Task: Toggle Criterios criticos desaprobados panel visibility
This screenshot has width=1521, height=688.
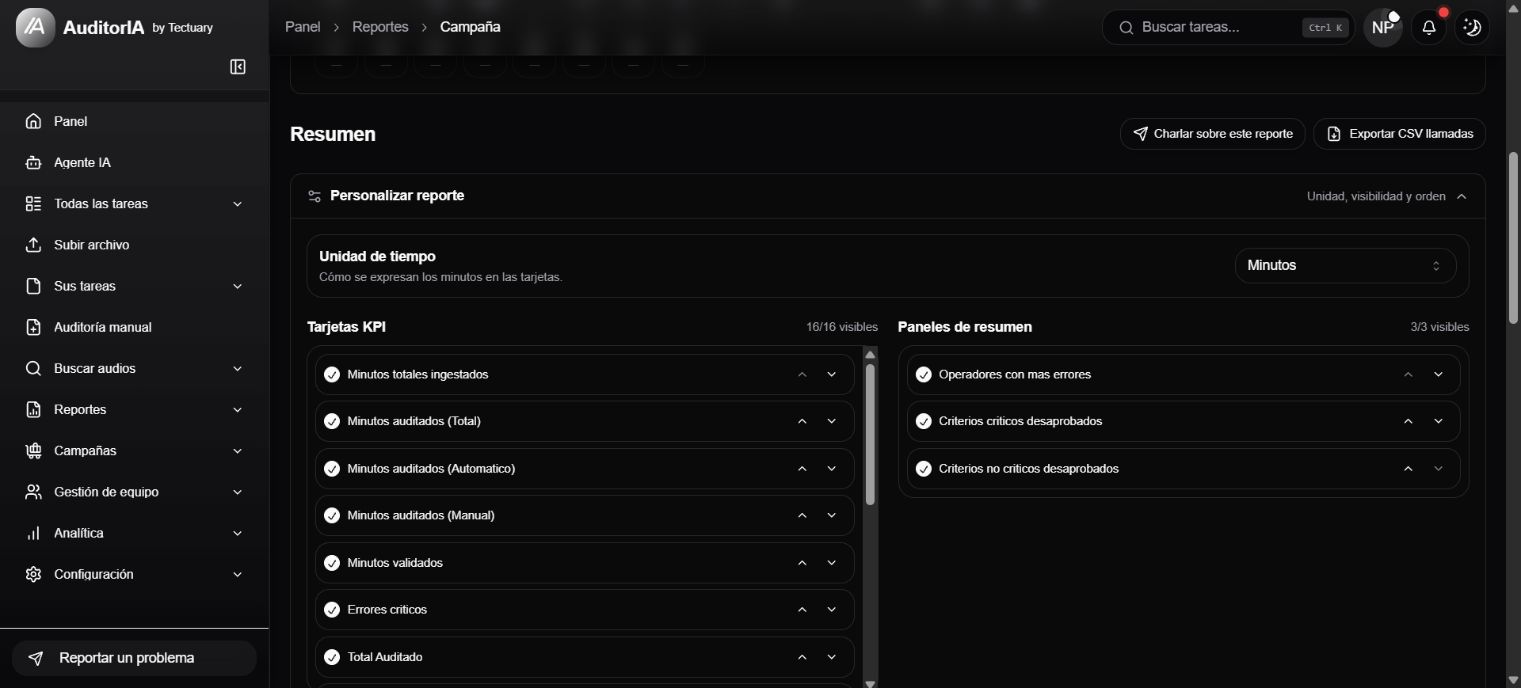Action: coord(924,421)
